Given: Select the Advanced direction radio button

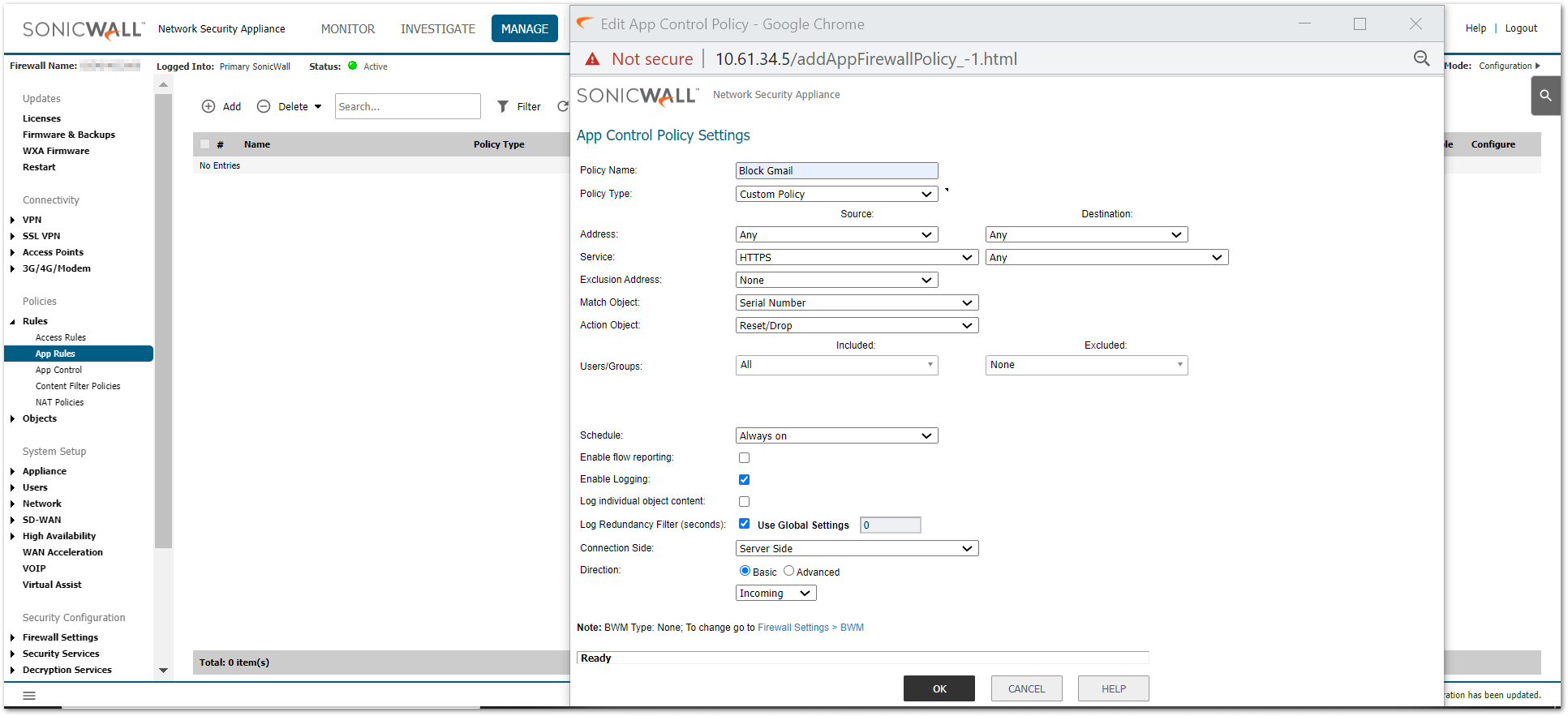Looking at the screenshot, I should 788,571.
